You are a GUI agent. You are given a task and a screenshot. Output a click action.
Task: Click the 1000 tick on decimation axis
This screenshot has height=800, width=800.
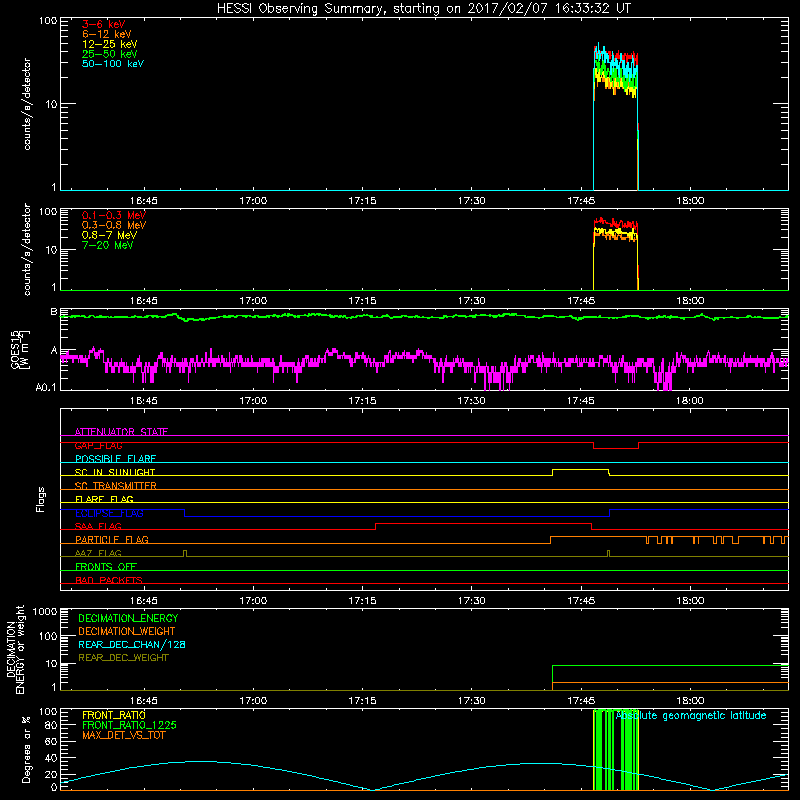(x=45, y=611)
